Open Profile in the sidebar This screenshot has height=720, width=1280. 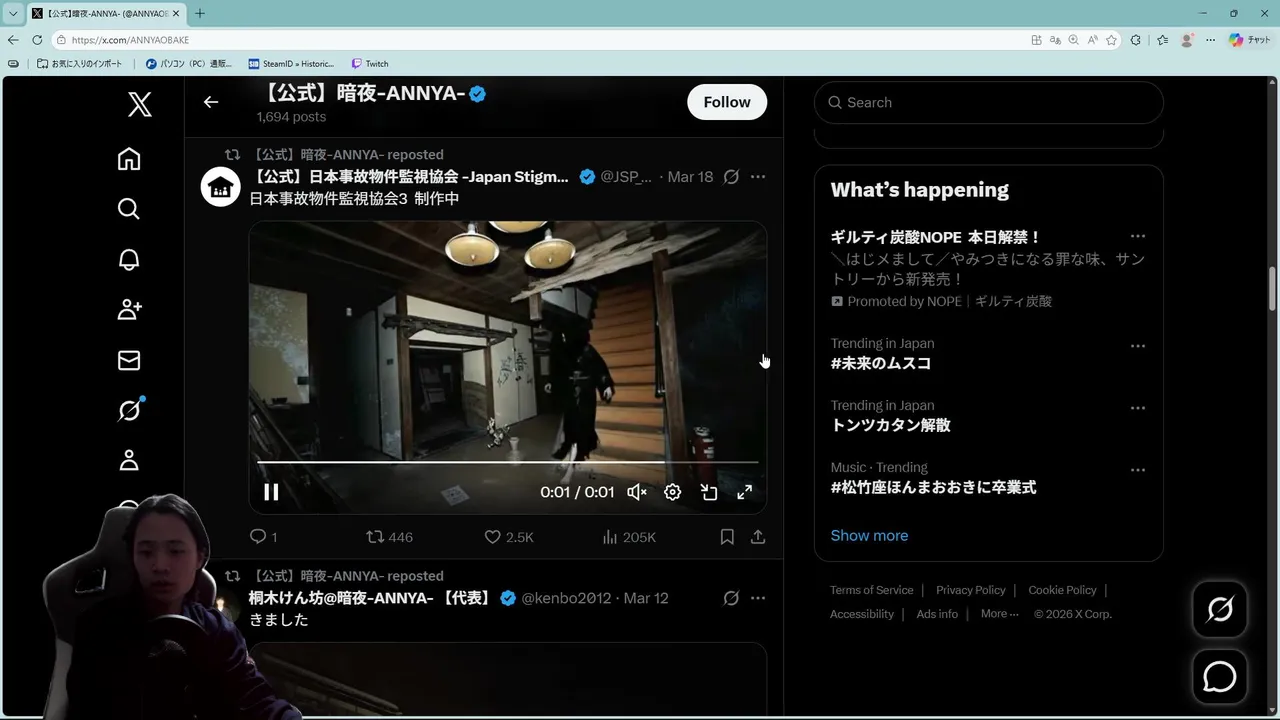pyautogui.click(x=129, y=460)
